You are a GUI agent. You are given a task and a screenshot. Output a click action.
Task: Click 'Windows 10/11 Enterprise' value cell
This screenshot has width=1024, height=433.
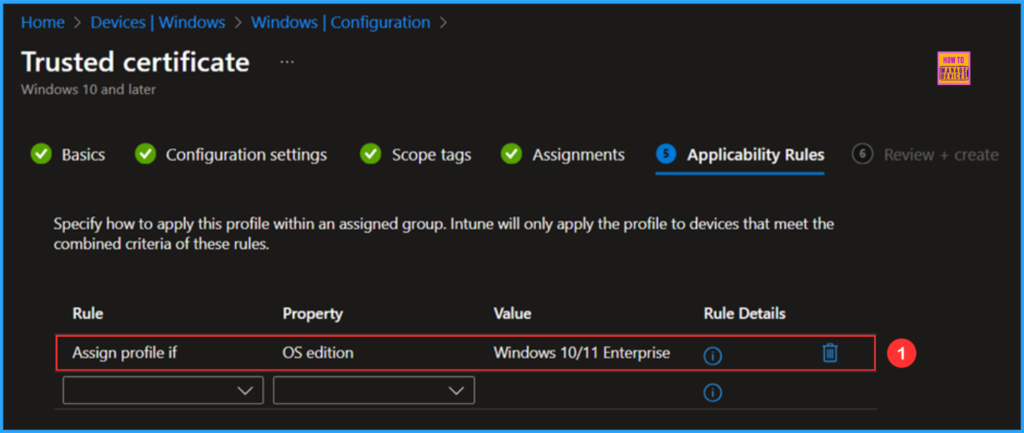pos(582,353)
